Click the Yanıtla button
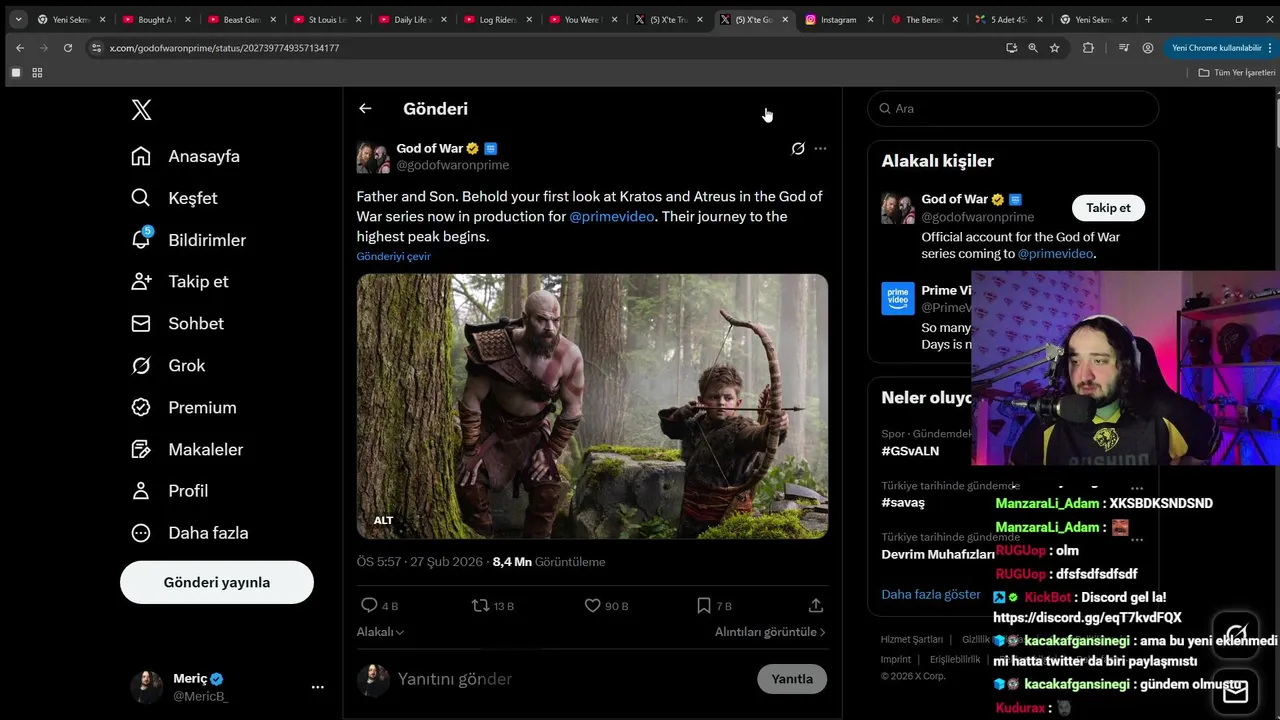1280x720 pixels. 792,679
